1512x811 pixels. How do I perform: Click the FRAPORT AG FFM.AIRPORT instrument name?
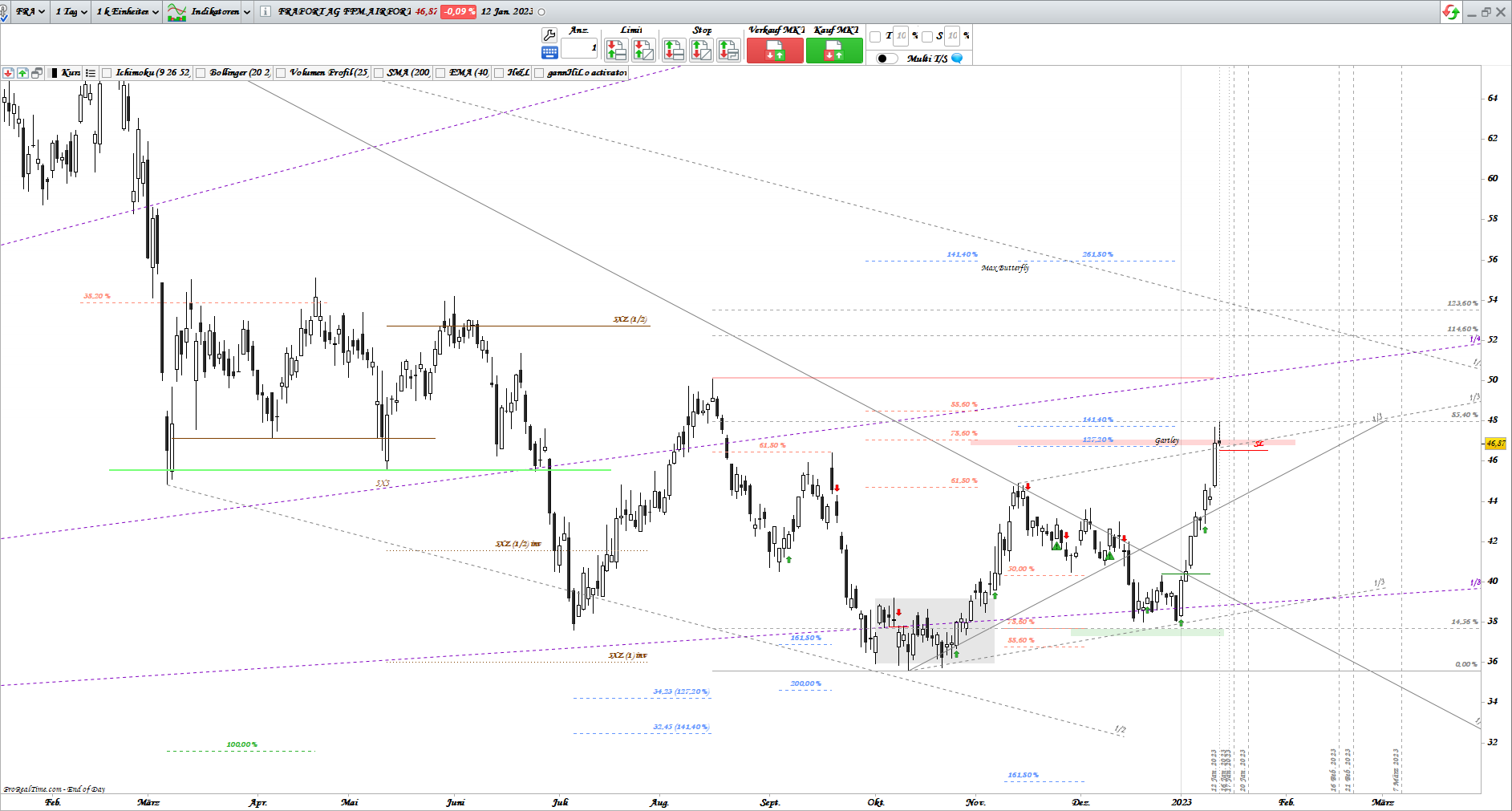coord(345,12)
